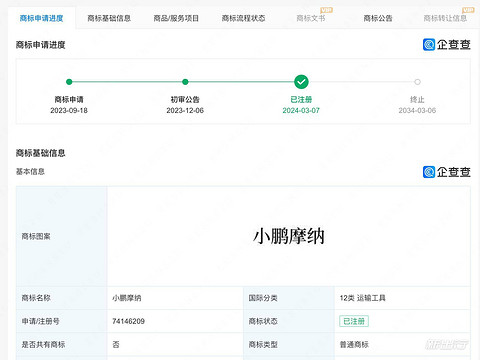Select the 商标申请 timeline dot
The width and height of the screenshot is (480, 360).
[69, 82]
